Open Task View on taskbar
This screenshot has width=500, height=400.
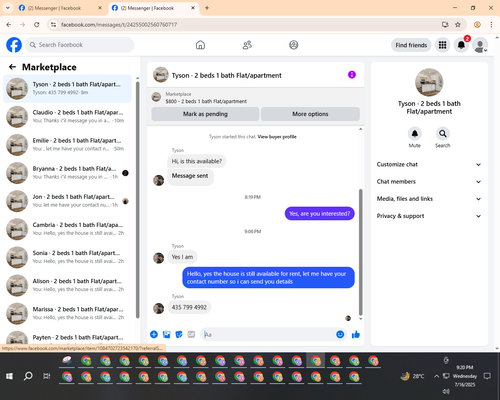[47, 376]
